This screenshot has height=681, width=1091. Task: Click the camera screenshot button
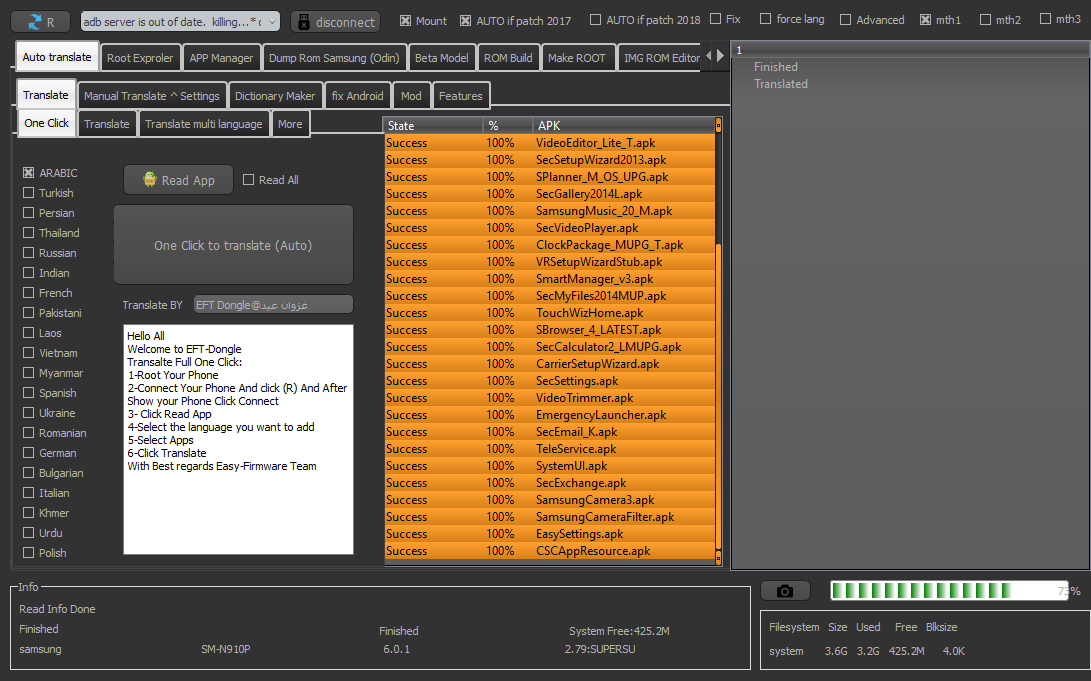click(x=785, y=591)
